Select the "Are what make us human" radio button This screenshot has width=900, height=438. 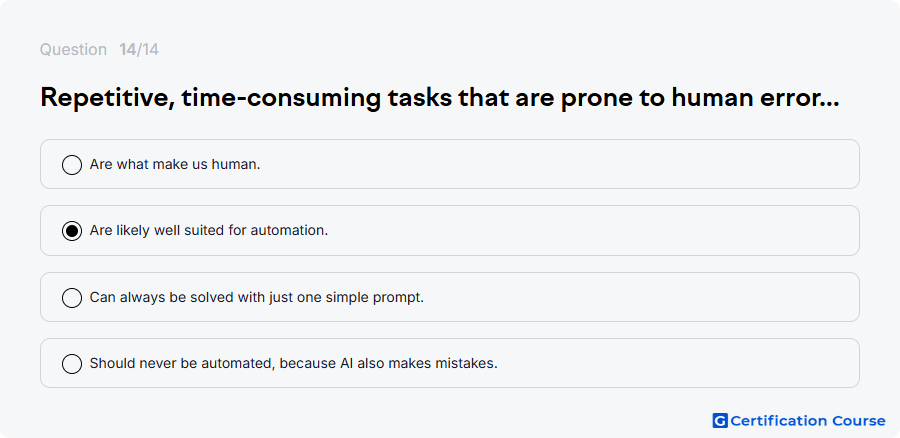tap(72, 165)
